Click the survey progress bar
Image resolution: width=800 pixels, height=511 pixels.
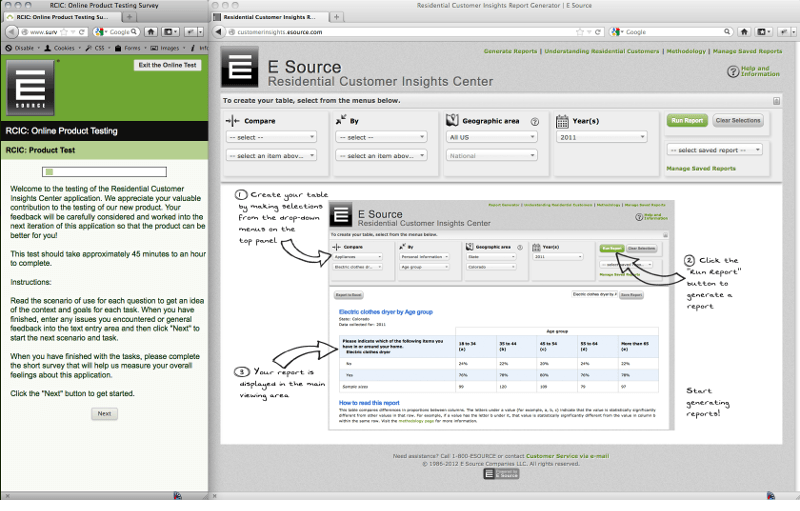pos(105,172)
